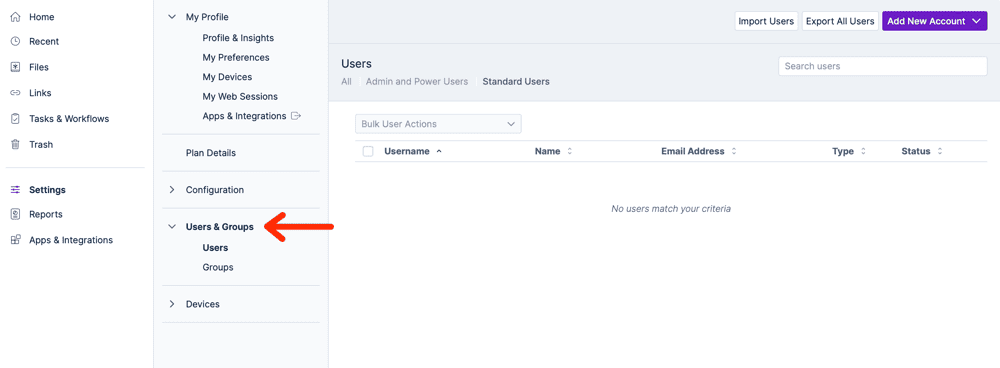The image size is (1000, 368).
Task: Open Tasks & Workflows page
Action: [x=69, y=119]
